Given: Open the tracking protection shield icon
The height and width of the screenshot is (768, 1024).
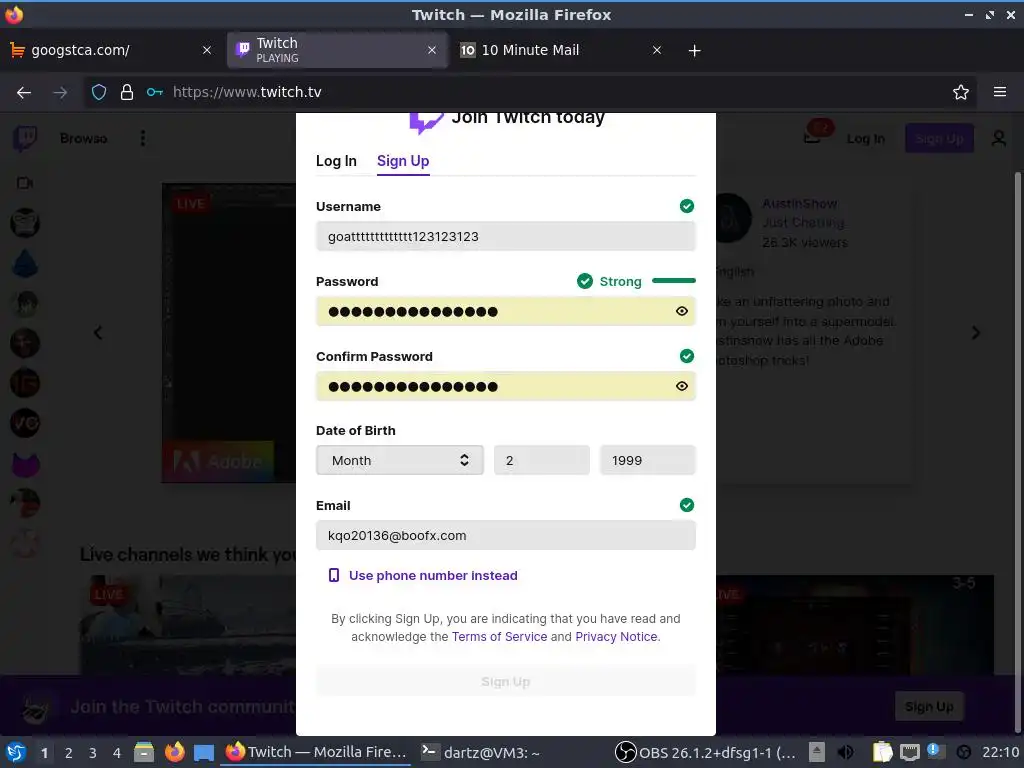Looking at the screenshot, I should click(99, 92).
